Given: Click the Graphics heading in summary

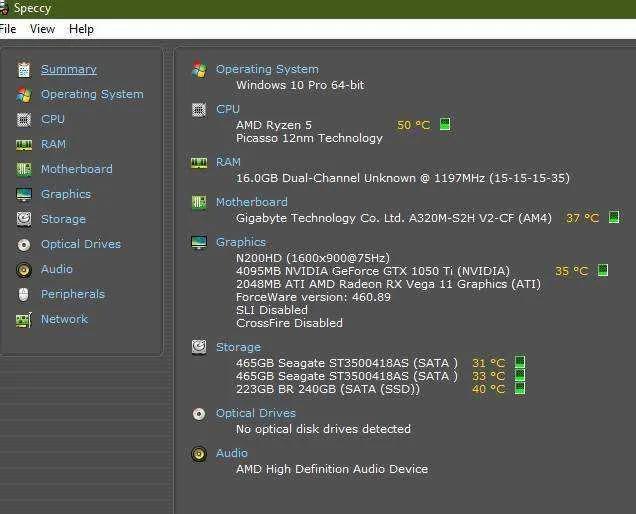Looking at the screenshot, I should 241,242.
